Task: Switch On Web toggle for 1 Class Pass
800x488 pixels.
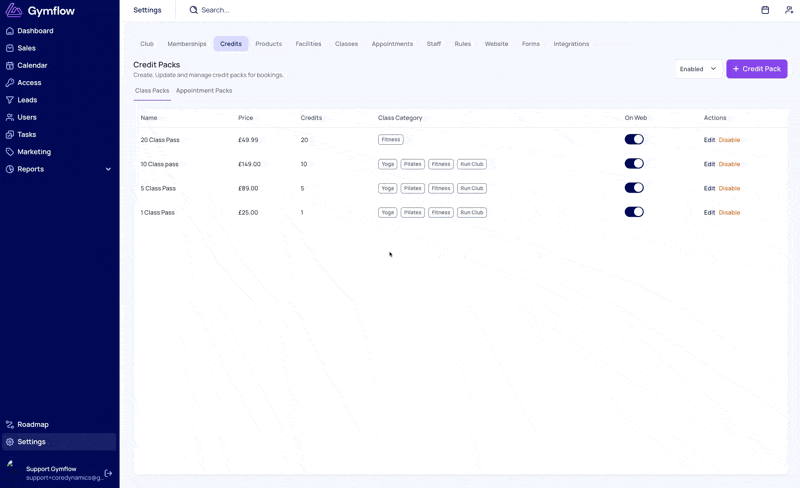Action: pos(634,212)
